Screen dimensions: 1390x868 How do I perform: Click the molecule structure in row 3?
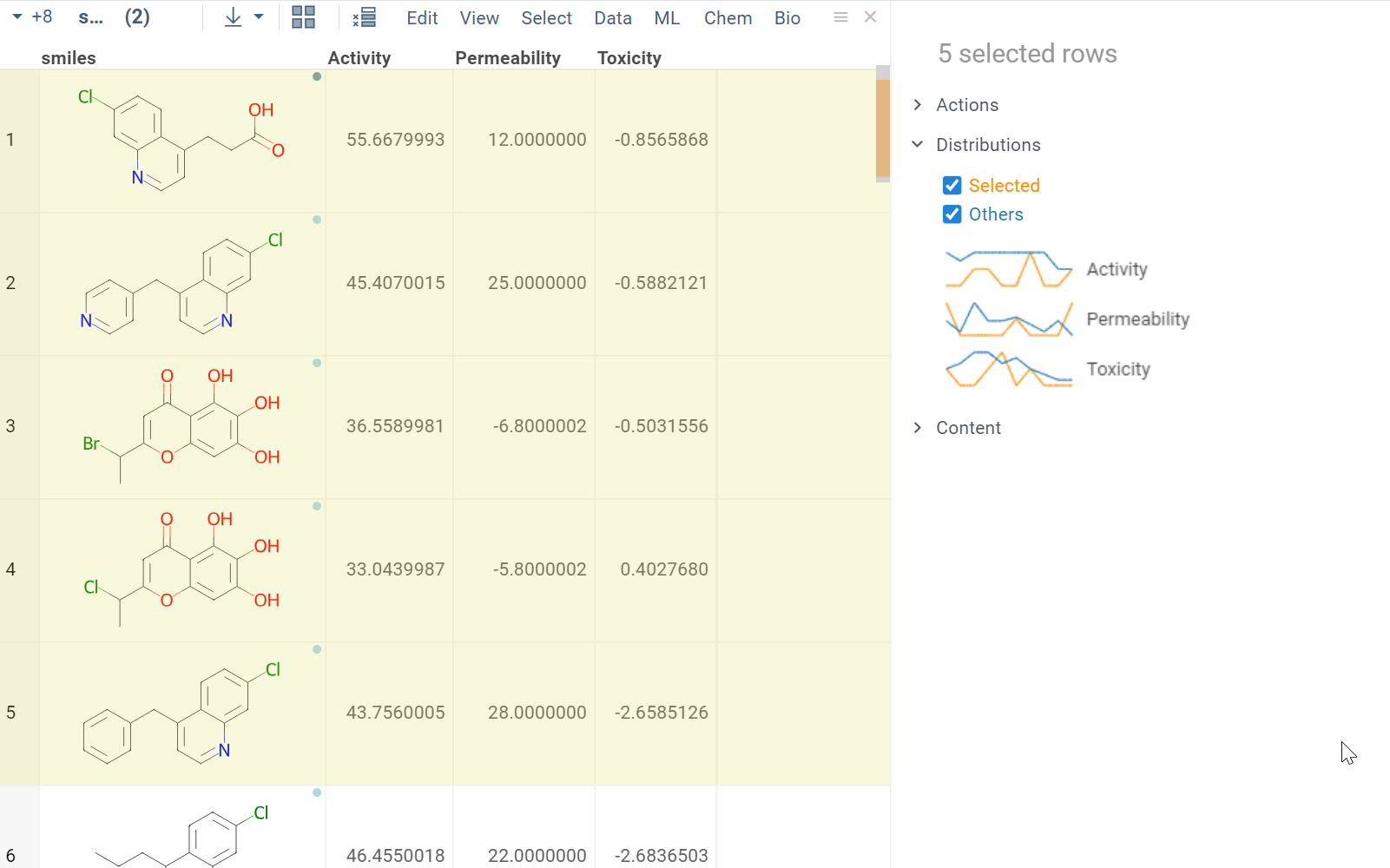click(182, 426)
